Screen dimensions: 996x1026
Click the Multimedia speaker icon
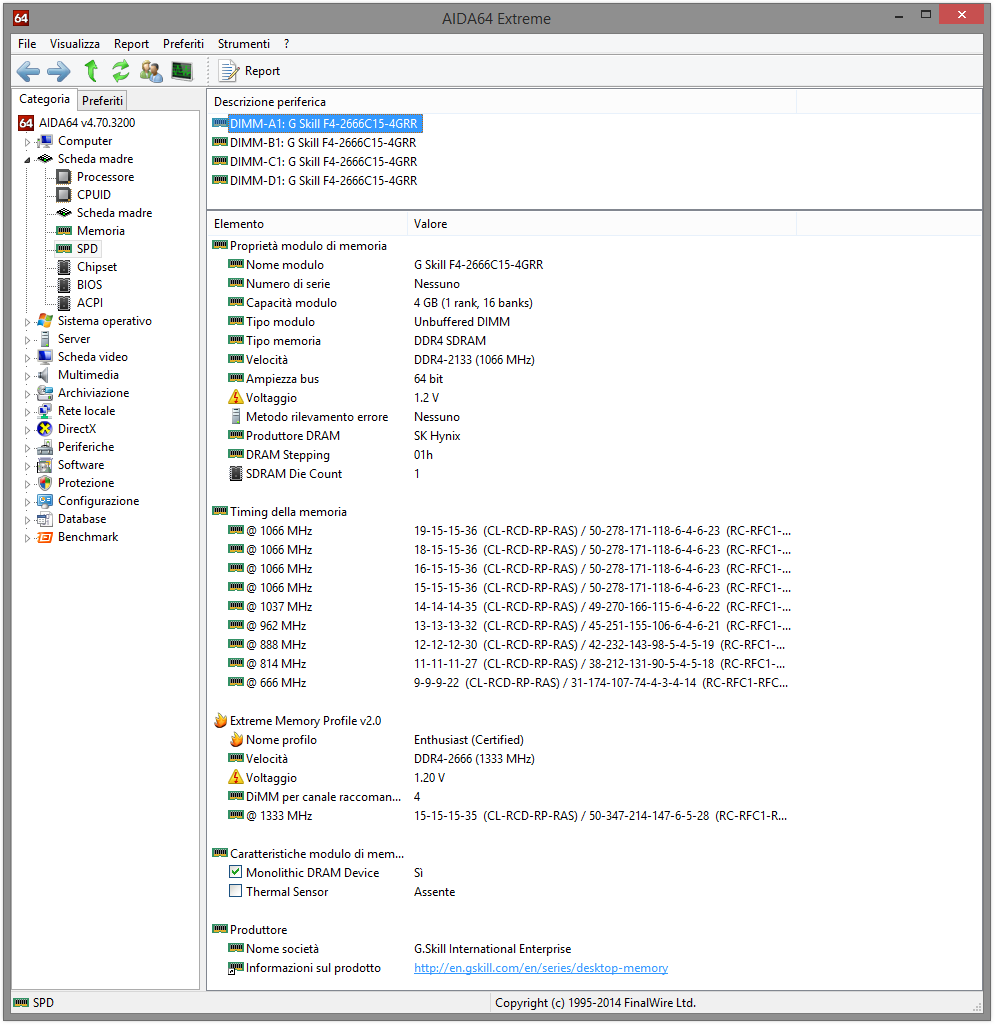coord(44,375)
